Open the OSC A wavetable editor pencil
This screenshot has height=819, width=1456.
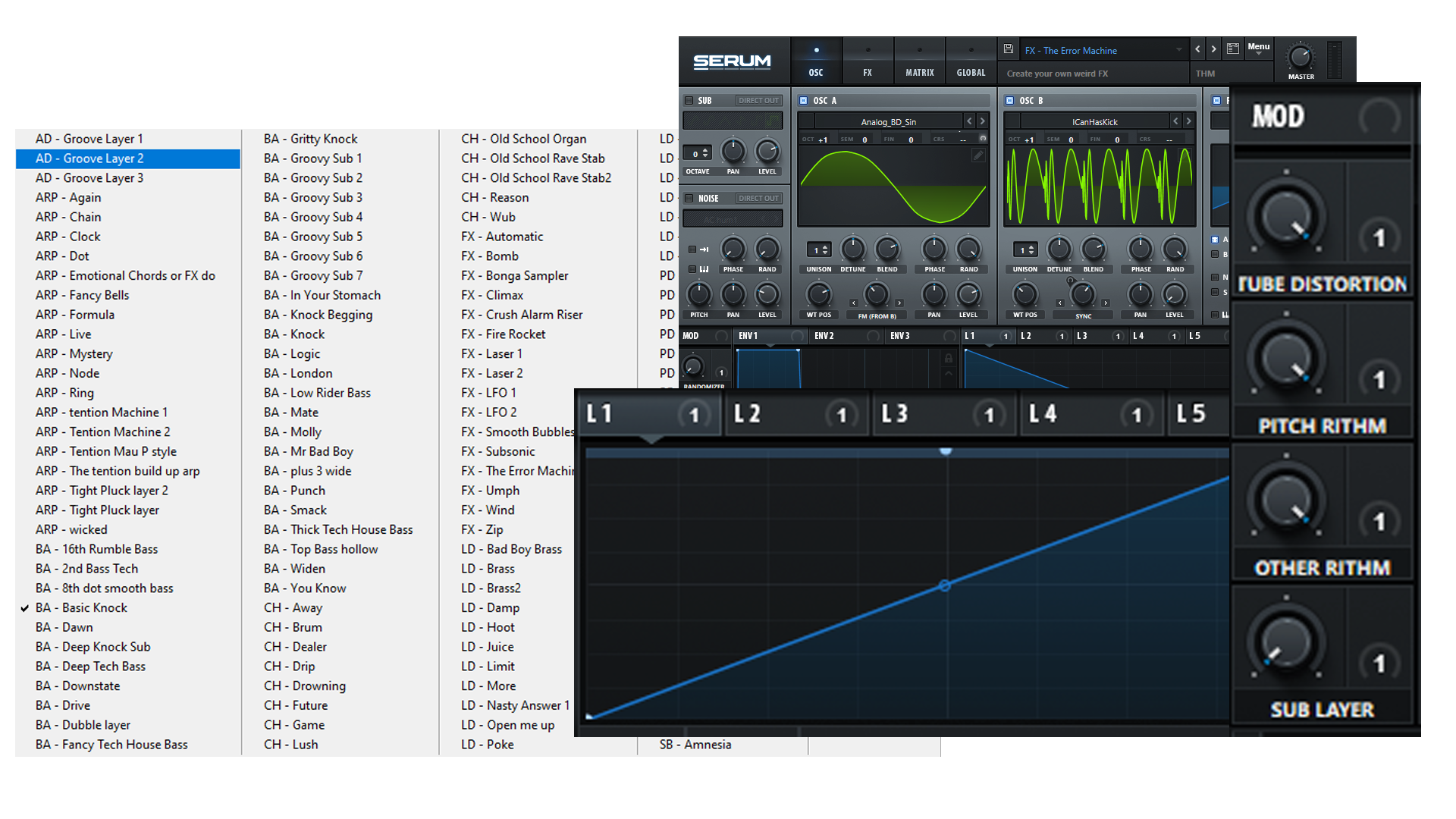(x=978, y=155)
